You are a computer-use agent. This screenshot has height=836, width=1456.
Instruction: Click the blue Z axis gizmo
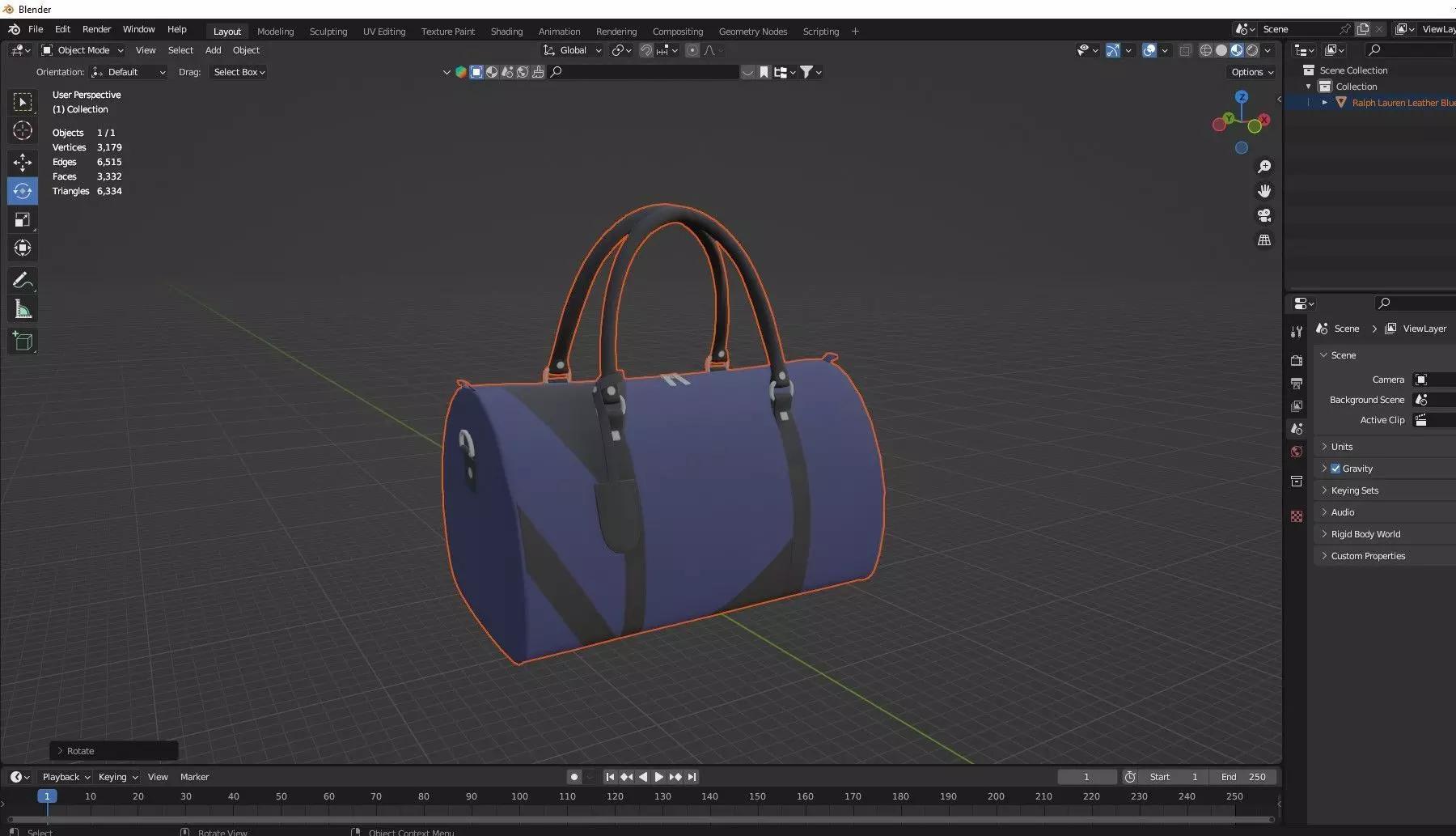coord(1242,96)
